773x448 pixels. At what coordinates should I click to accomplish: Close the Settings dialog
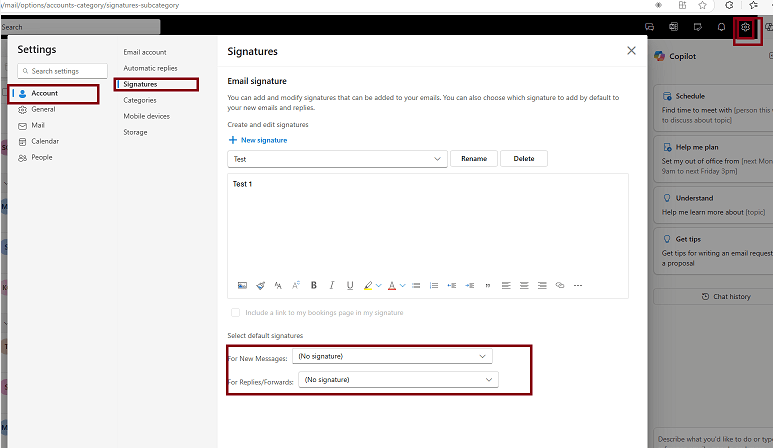pos(632,51)
